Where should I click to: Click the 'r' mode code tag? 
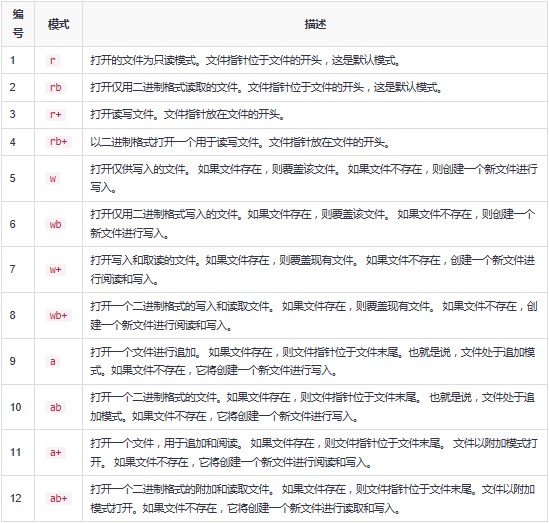53,61
